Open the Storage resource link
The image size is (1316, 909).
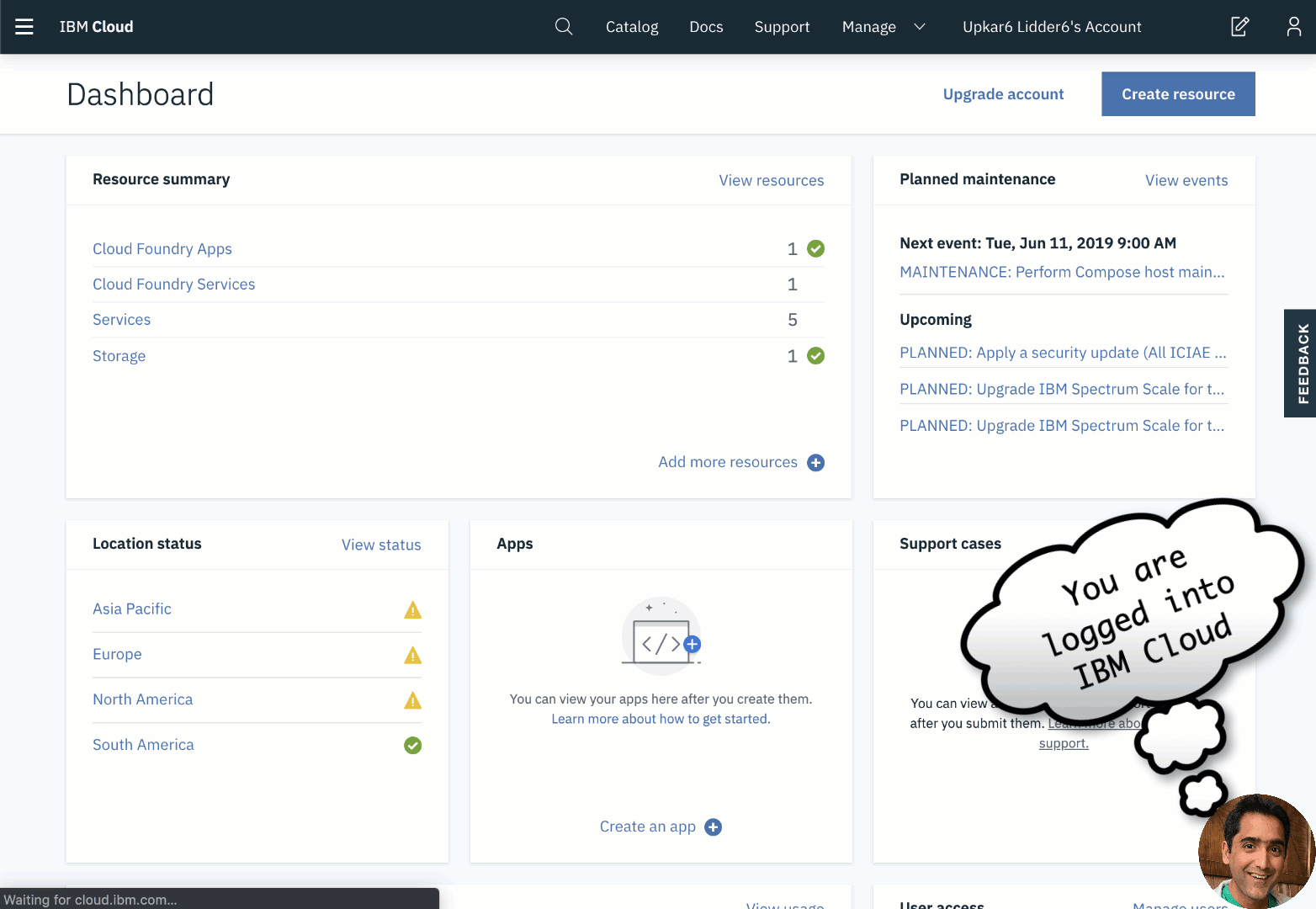point(119,356)
